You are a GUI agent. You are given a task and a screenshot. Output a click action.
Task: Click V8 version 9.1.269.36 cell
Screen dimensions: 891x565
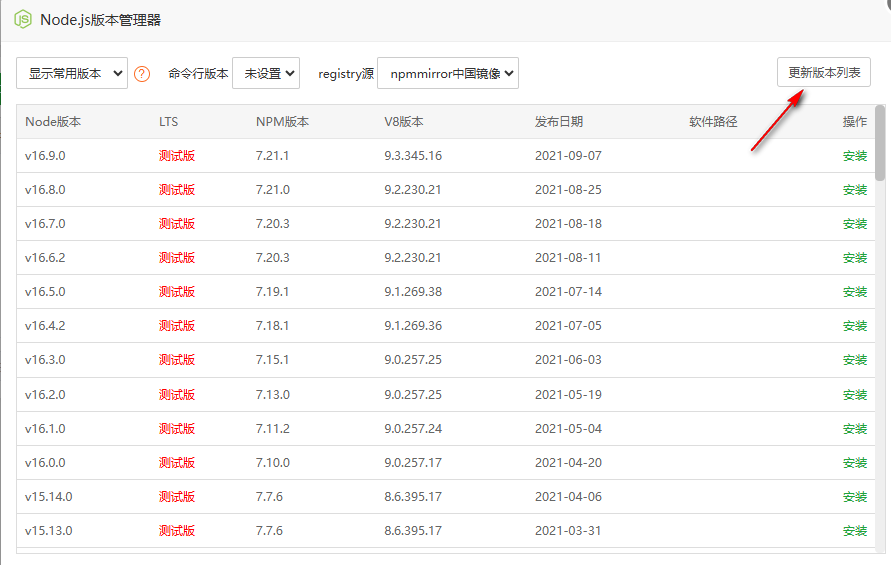tap(413, 326)
